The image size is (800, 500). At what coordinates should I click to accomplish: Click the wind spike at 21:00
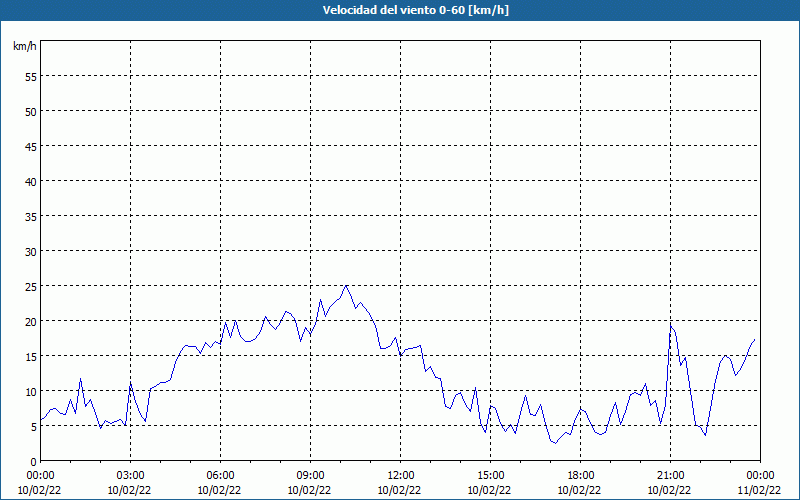coord(671,326)
